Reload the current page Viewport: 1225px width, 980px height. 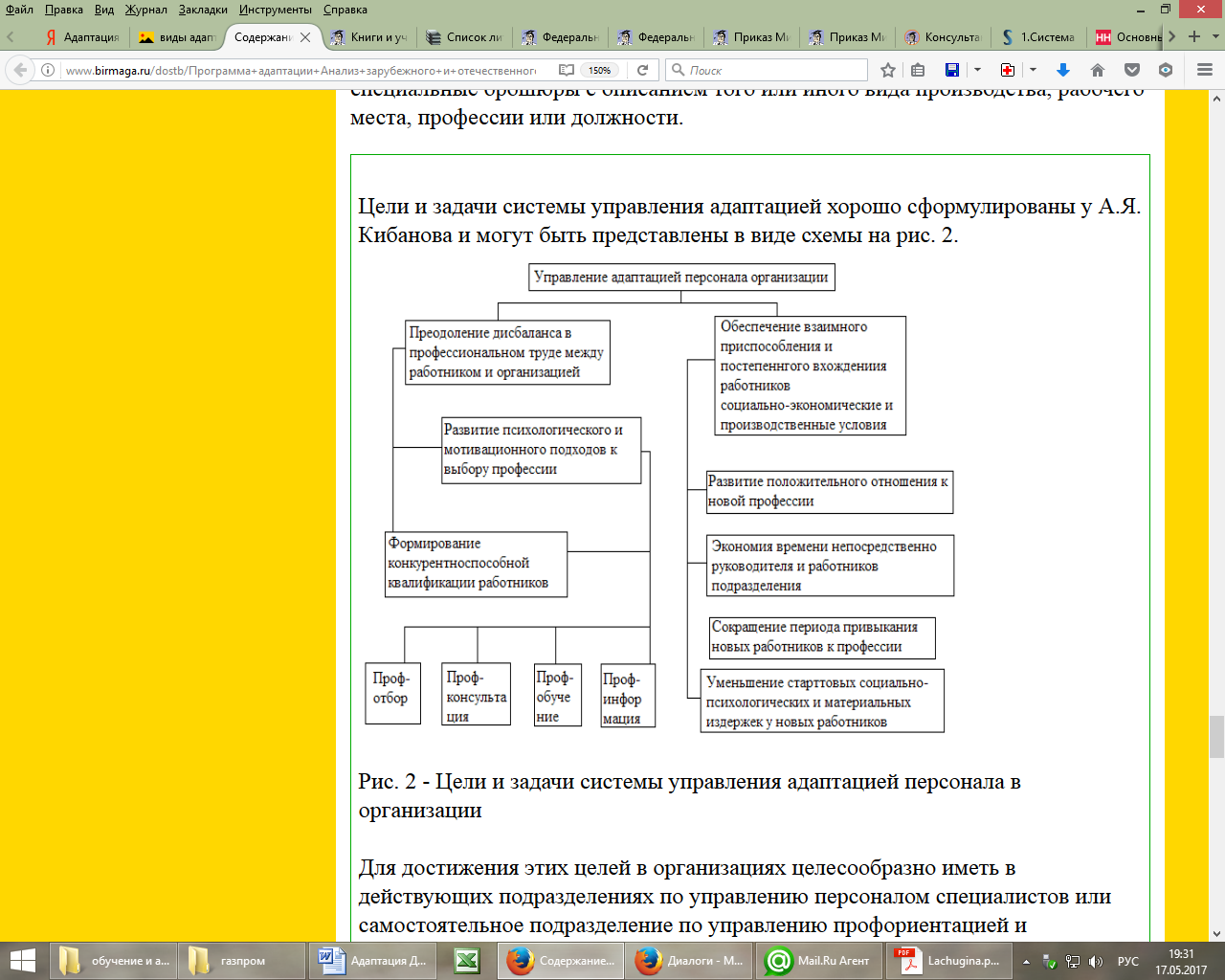643,70
